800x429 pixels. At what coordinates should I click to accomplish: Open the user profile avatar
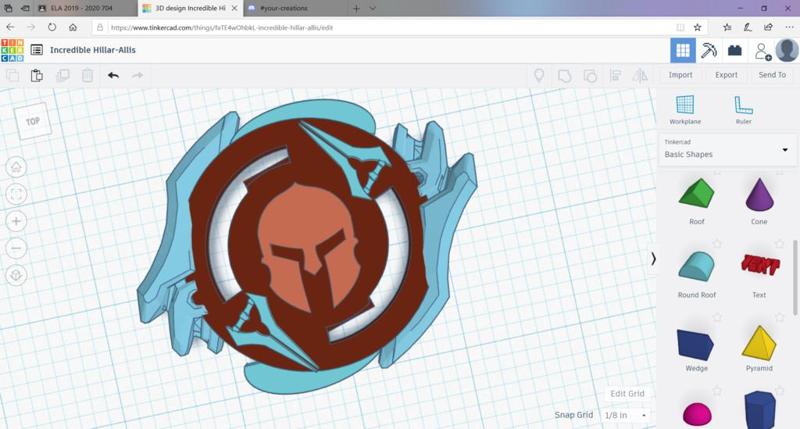(787, 50)
